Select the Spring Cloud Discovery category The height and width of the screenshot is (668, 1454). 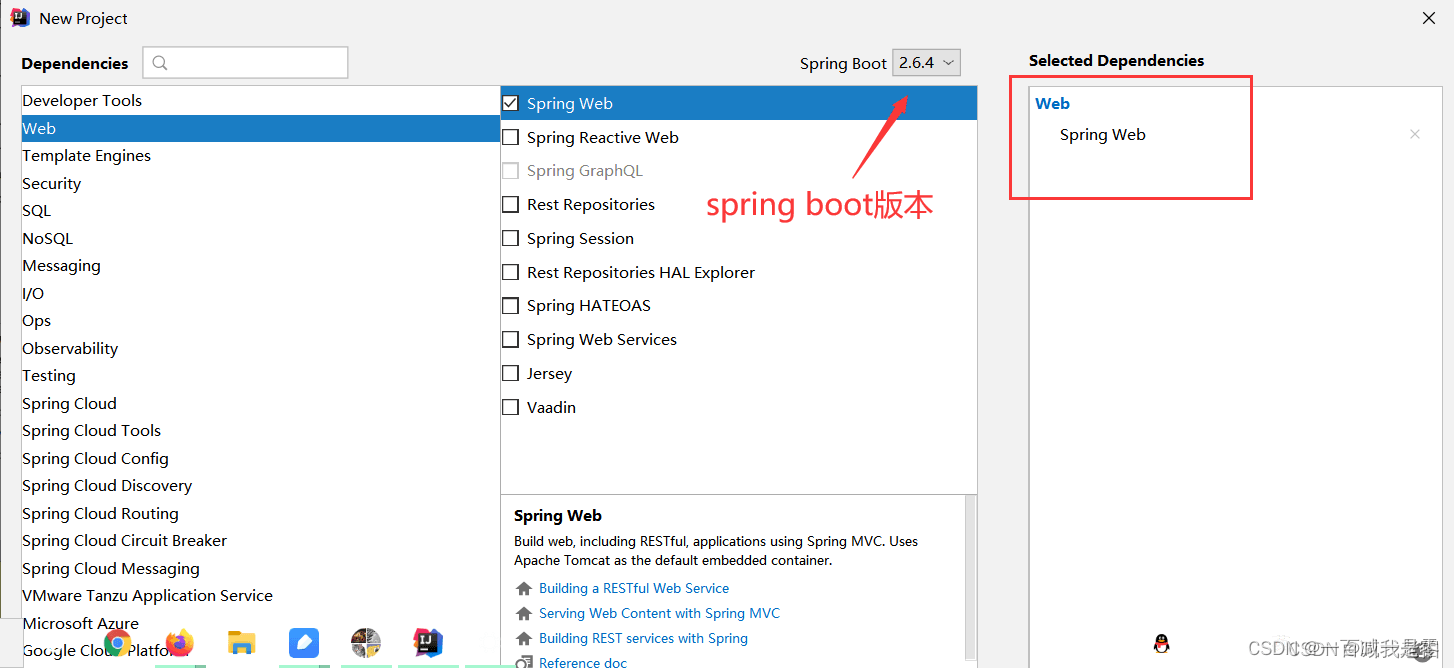pos(260,485)
